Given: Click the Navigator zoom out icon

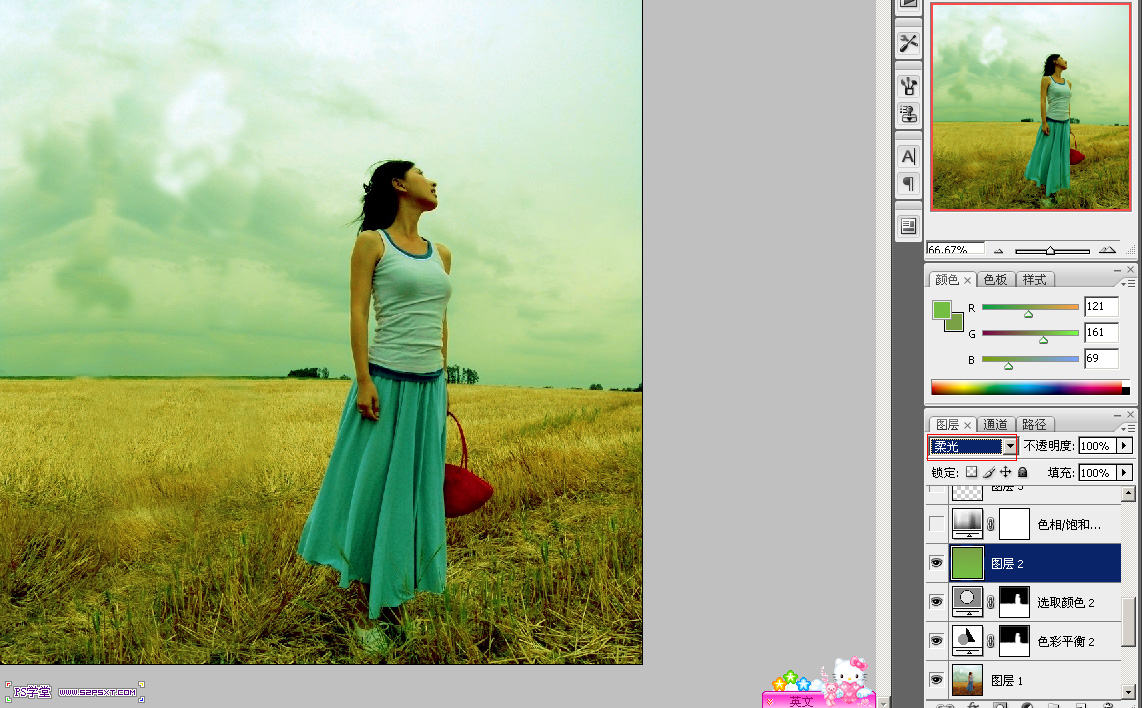Looking at the screenshot, I should [x=999, y=251].
